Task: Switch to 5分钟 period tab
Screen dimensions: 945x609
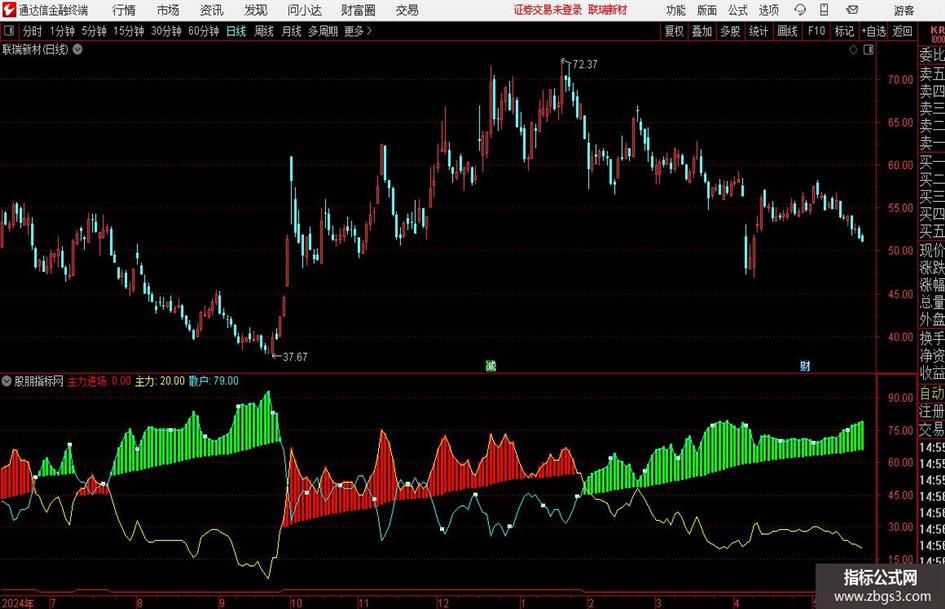Action: [94, 31]
